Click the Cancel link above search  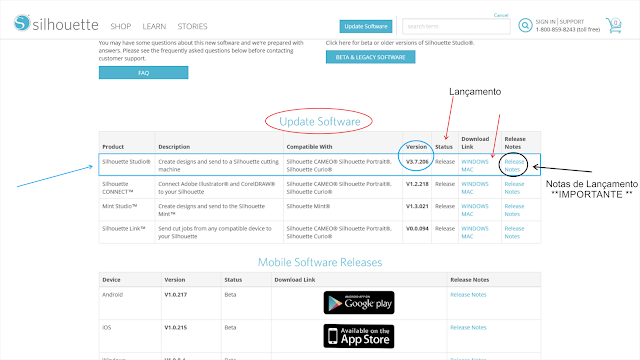coord(501,15)
